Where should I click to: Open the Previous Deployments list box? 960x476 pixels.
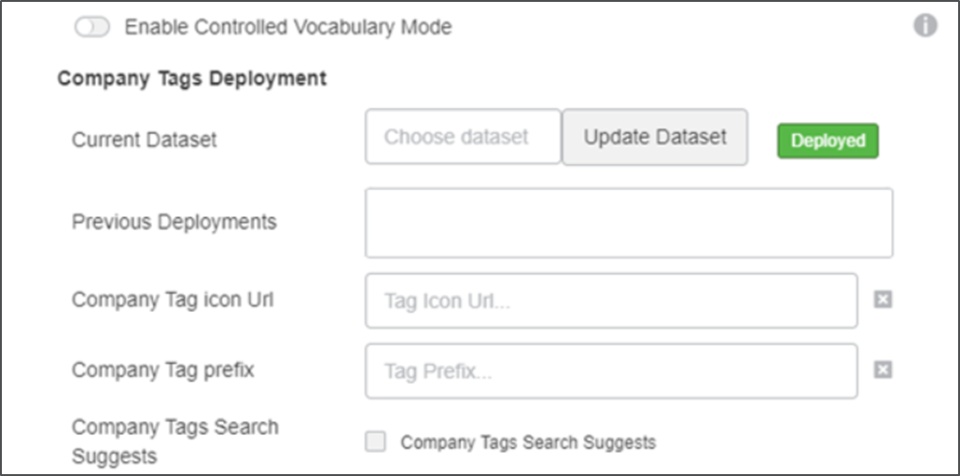point(628,223)
